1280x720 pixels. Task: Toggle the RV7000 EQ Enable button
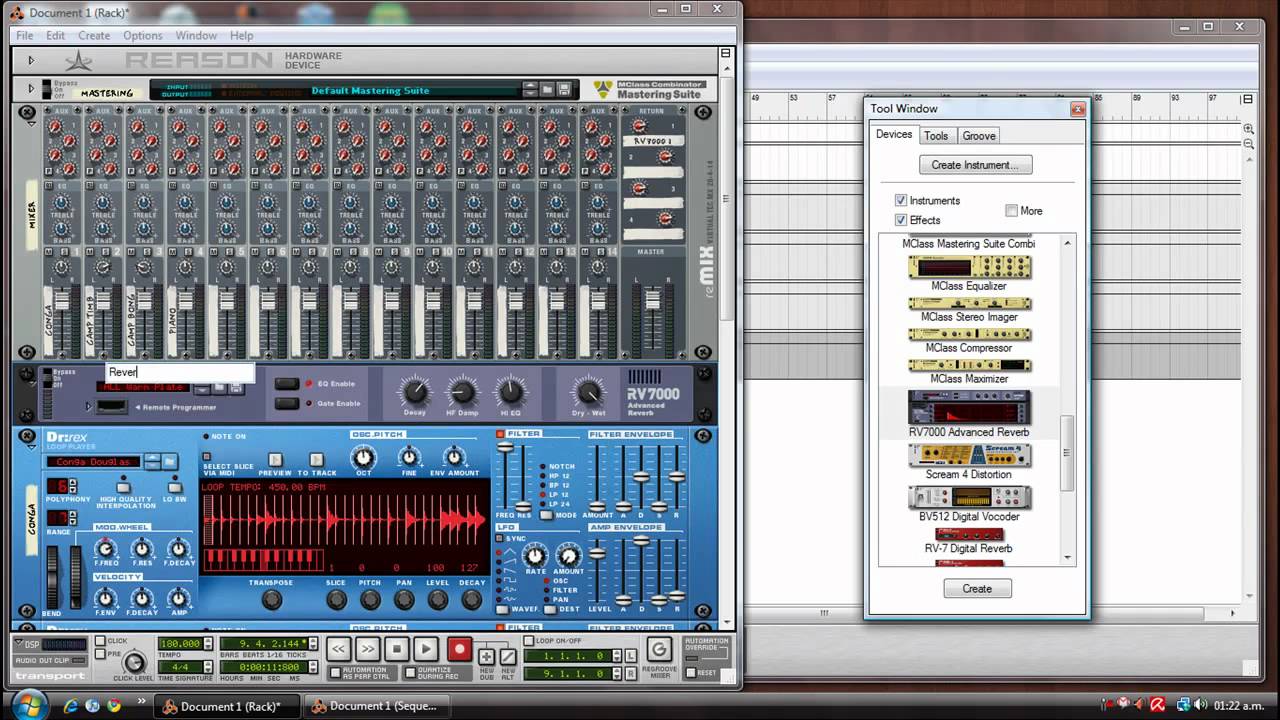287,384
